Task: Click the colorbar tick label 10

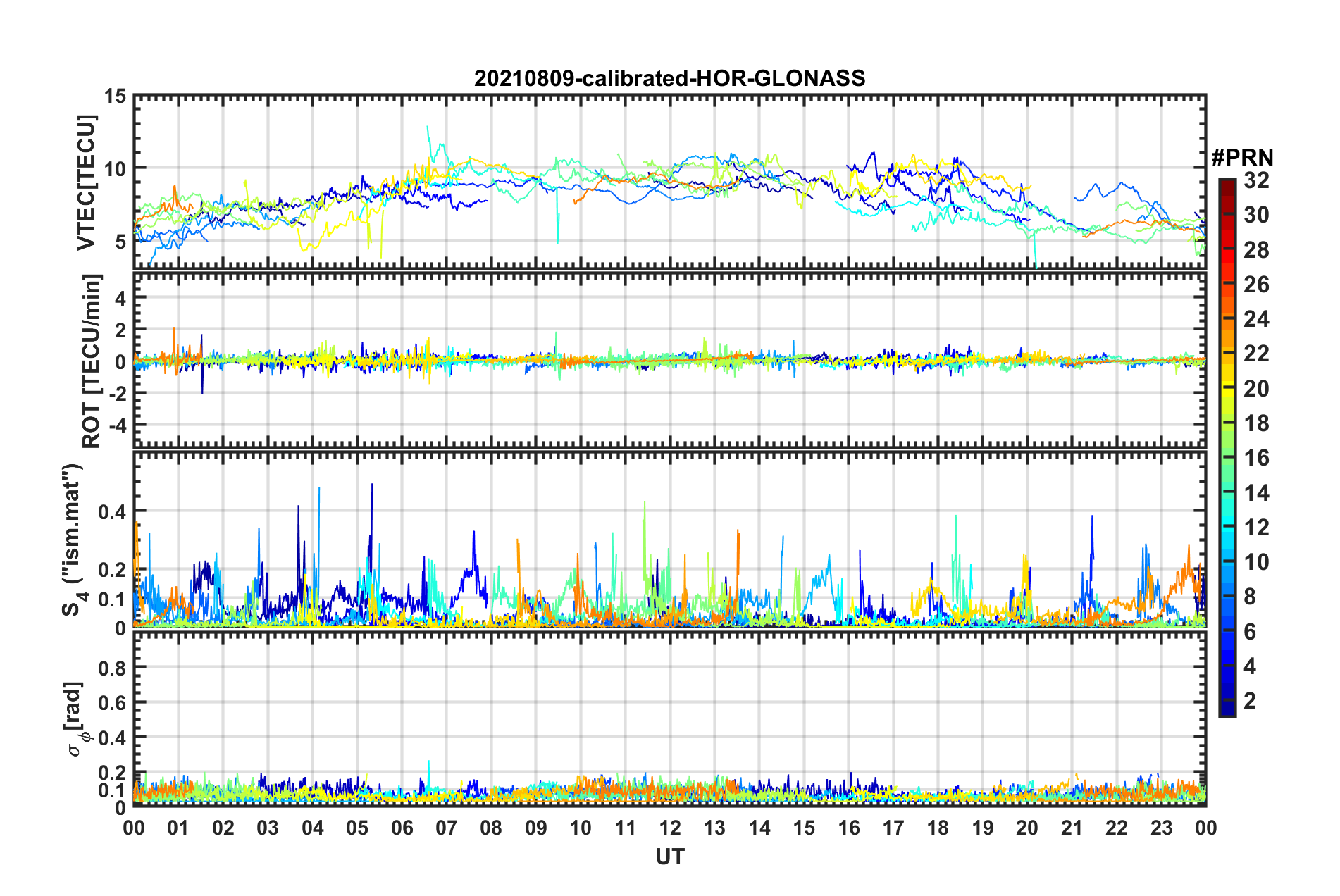Action: pyautogui.click(x=1256, y=562)
